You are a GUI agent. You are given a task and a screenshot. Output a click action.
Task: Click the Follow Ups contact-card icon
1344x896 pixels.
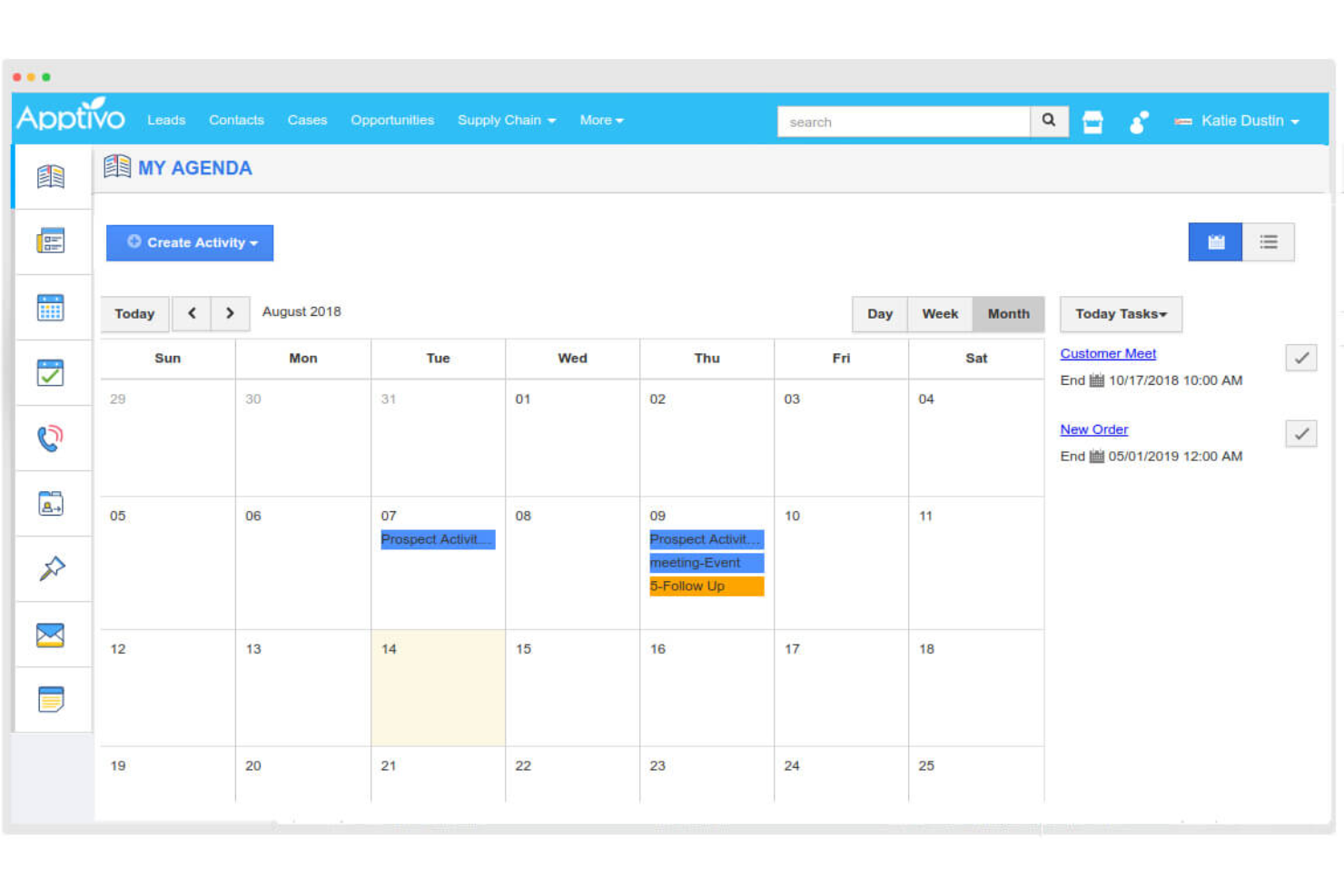click(x=50, y=504)
